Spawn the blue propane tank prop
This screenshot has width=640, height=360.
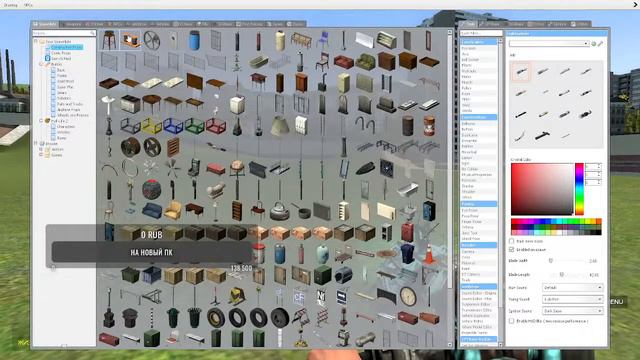[280, 254]
